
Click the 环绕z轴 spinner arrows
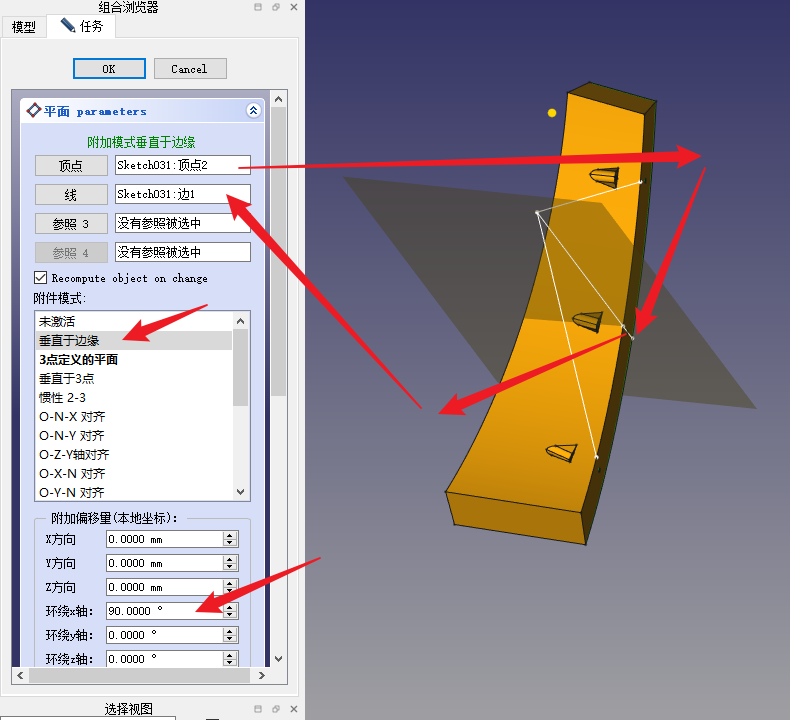[x=230, y=659]
